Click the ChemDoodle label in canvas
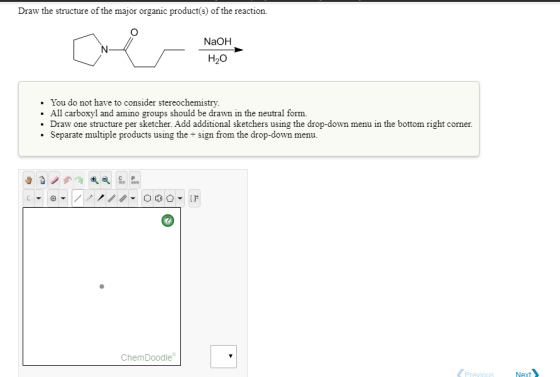Image resolution: width=560 pixels, height=377 pixels. (x=148, y=357)
